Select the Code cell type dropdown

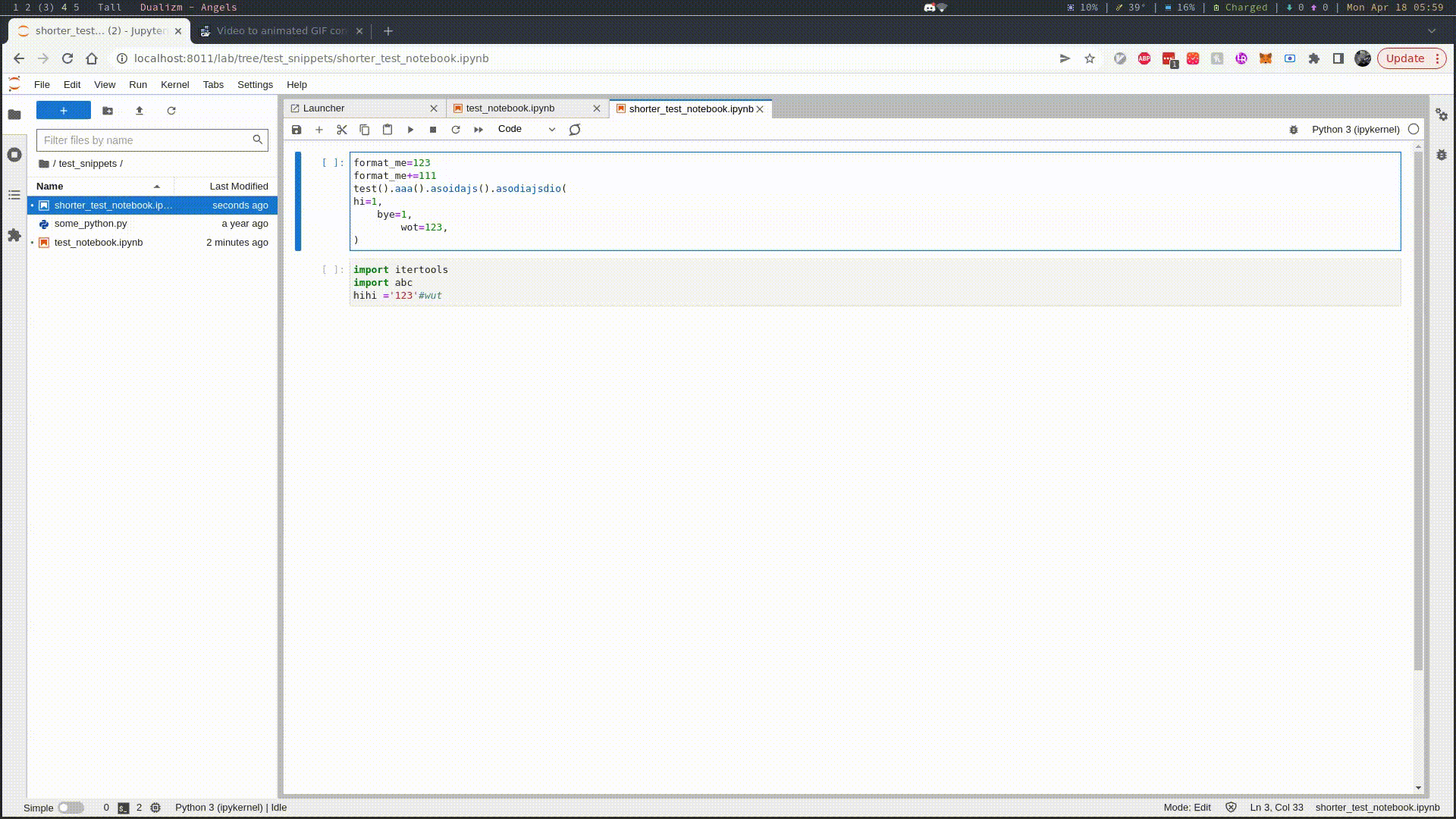527,128
